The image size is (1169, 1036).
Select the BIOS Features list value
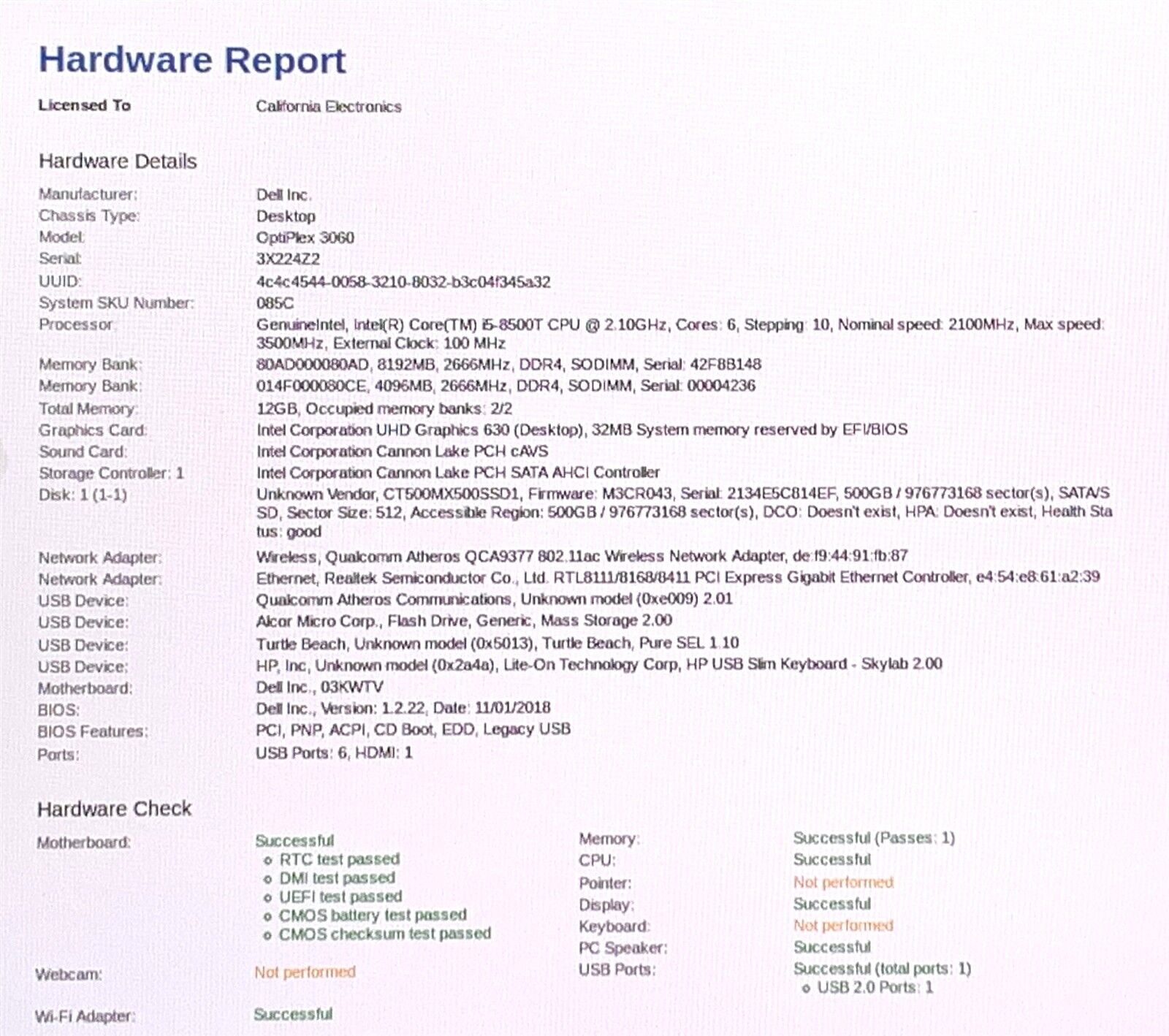click(413, 729)
